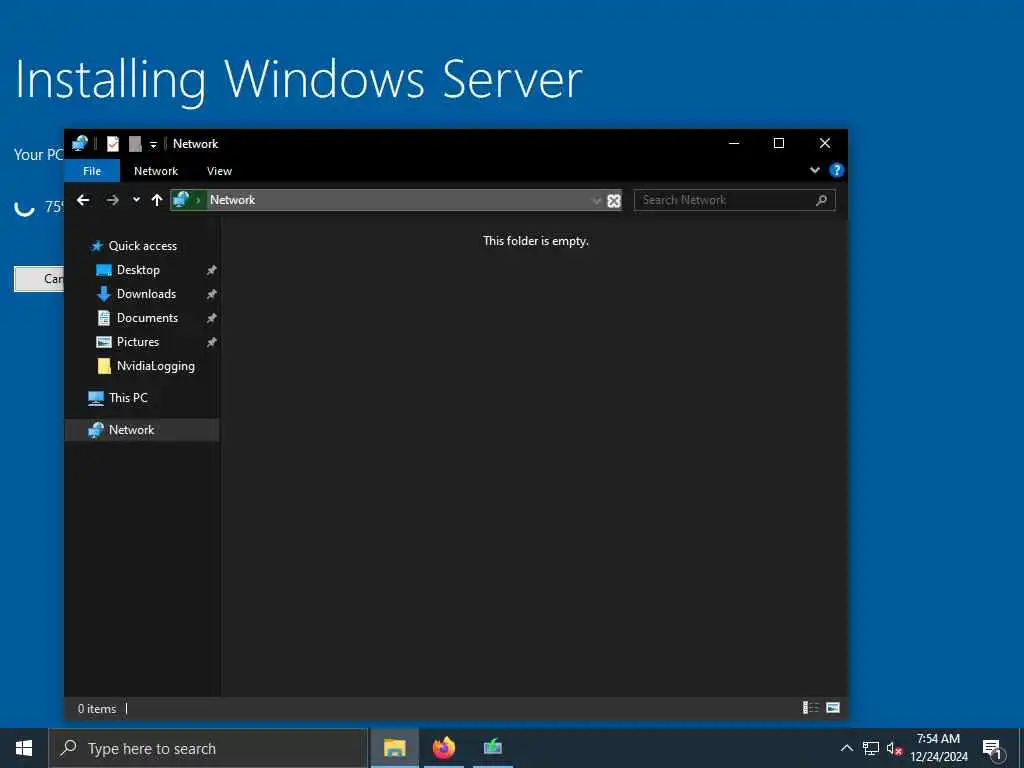
Task: Click the muted volume tray icon
Action: point(894,748)
